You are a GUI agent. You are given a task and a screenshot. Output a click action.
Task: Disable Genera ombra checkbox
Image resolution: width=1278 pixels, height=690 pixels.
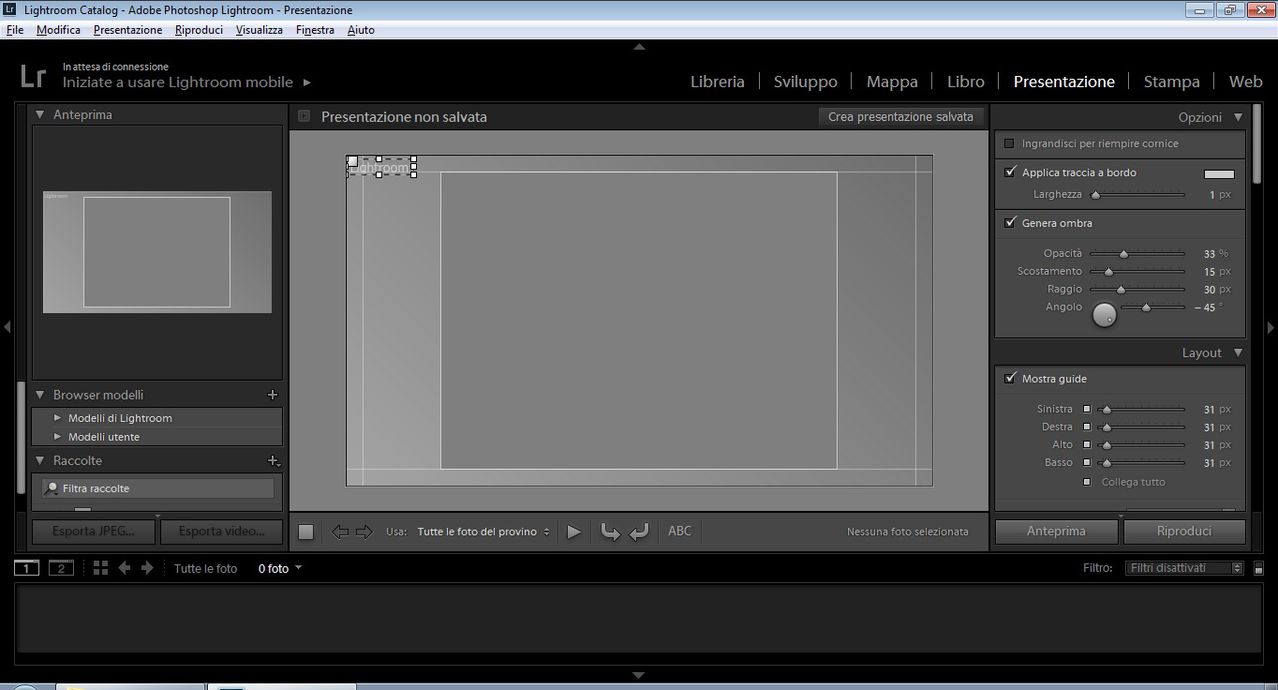point(1010,223)
